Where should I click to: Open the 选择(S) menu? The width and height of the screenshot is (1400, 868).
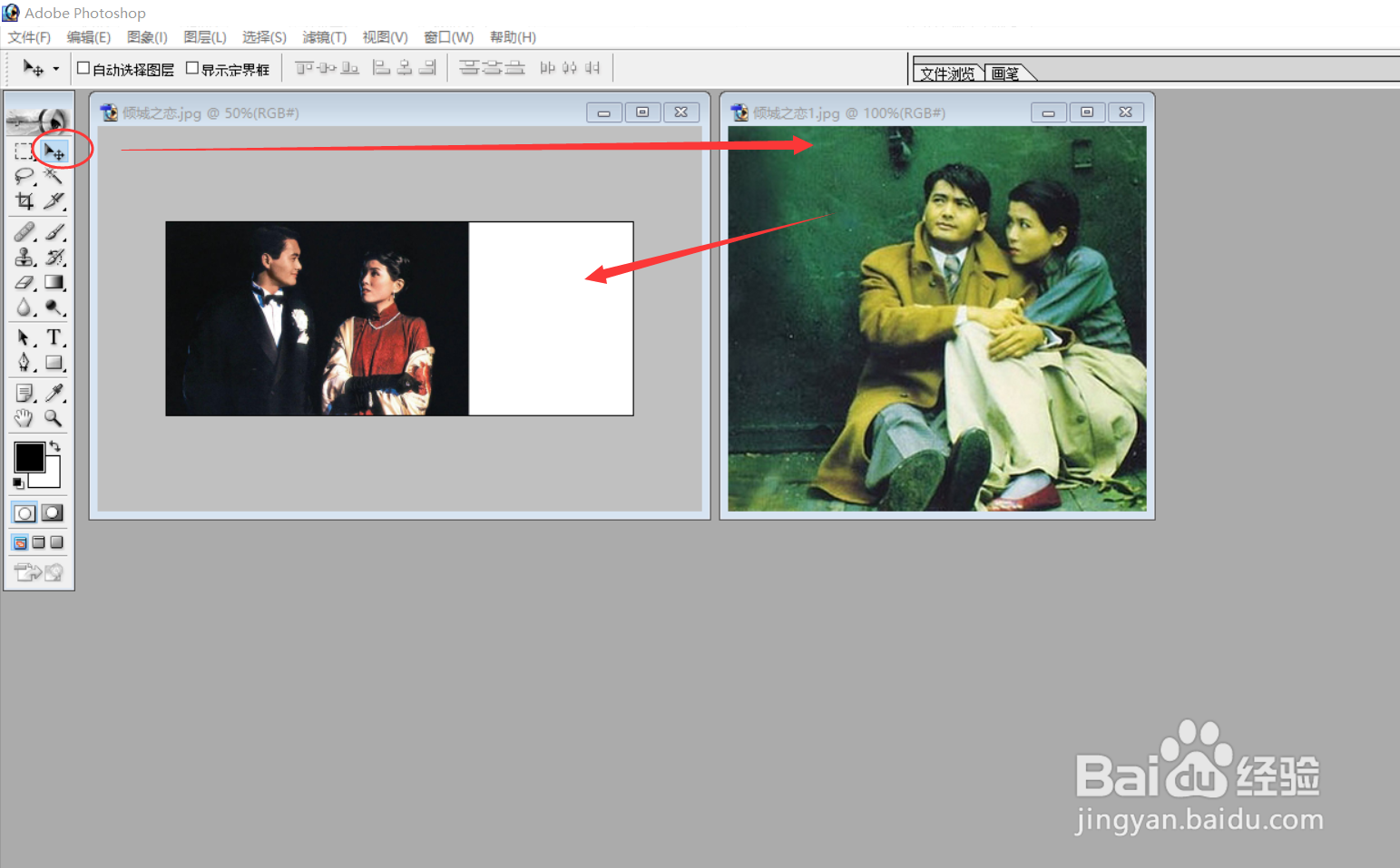264,37
